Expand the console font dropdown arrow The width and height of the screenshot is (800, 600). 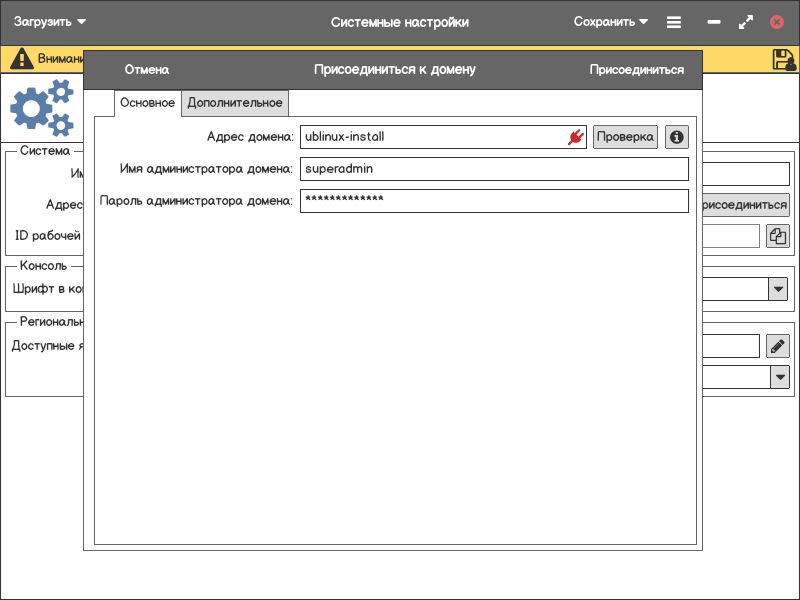(778, 289)
